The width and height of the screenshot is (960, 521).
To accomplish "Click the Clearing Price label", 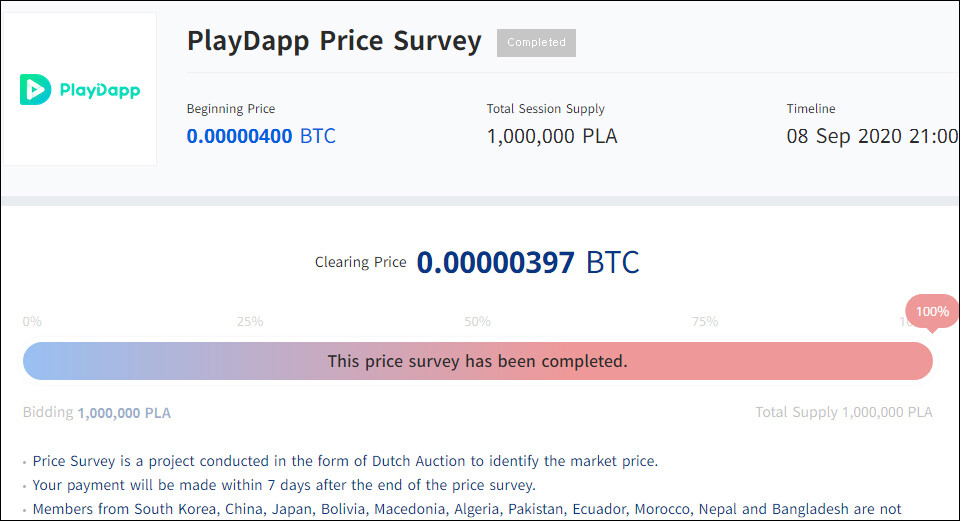I will click(x=360, y=263).
